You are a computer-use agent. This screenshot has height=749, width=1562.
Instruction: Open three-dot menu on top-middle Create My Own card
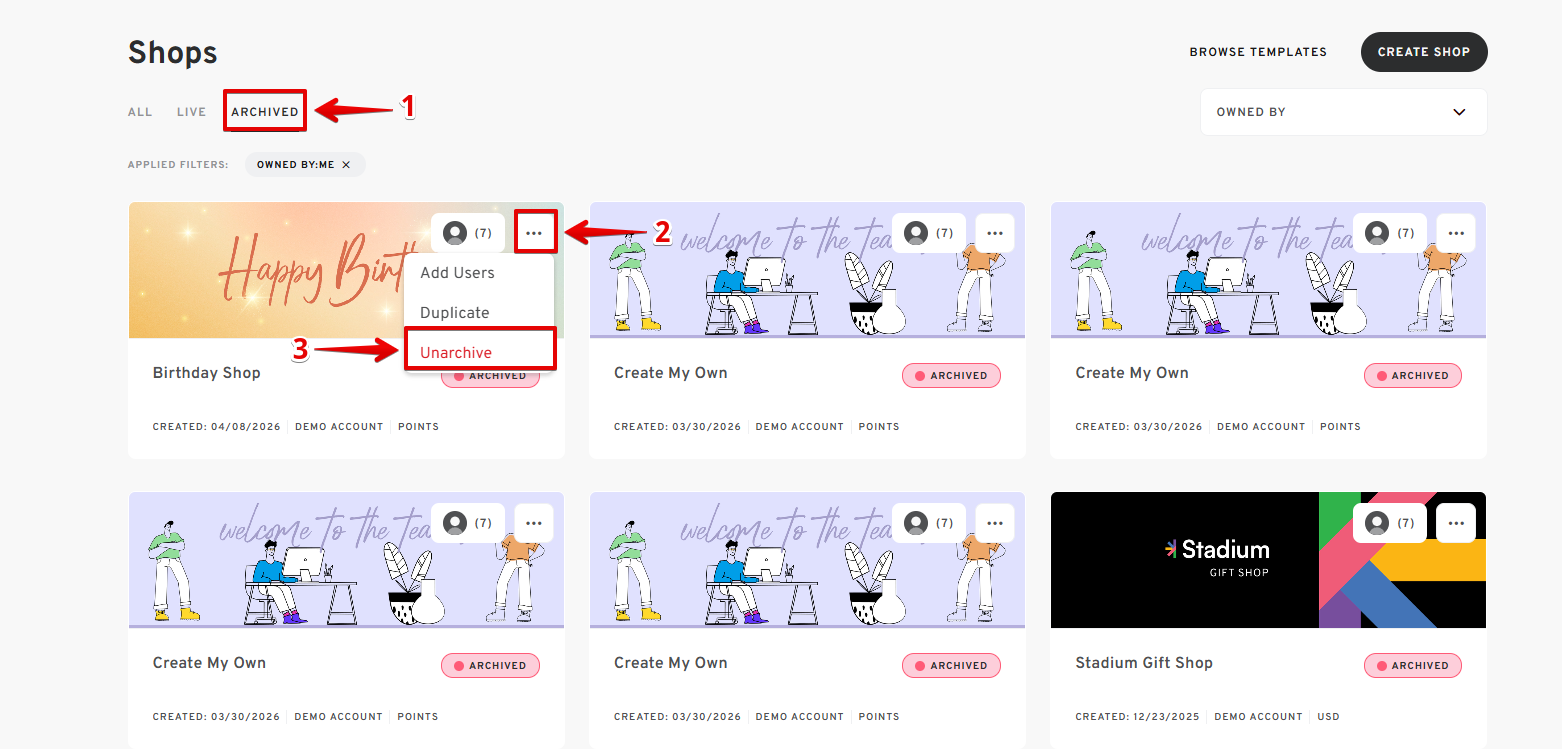pyautogui.click(x=994, y=233)
